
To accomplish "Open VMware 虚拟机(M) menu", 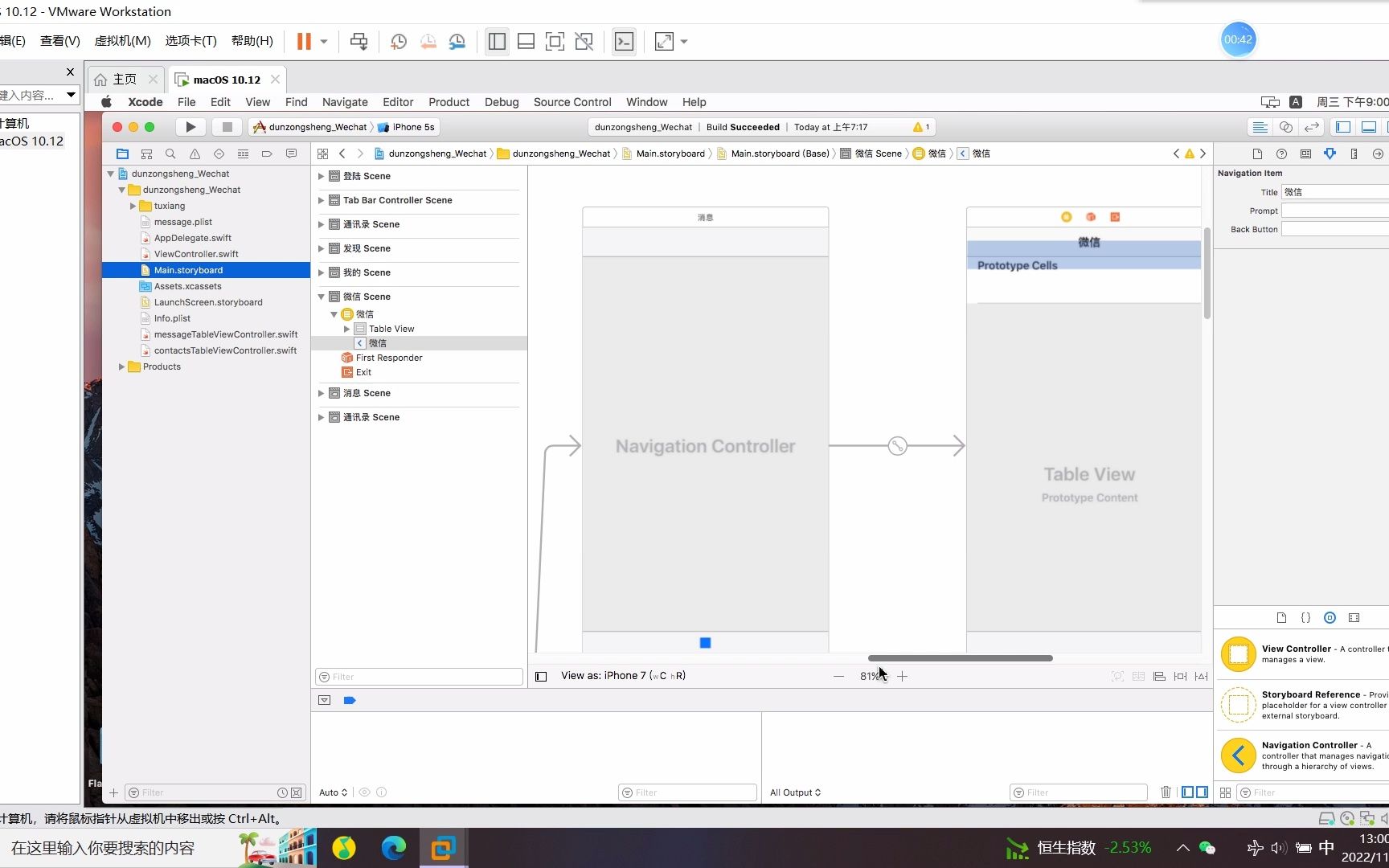I will point(122,41).
